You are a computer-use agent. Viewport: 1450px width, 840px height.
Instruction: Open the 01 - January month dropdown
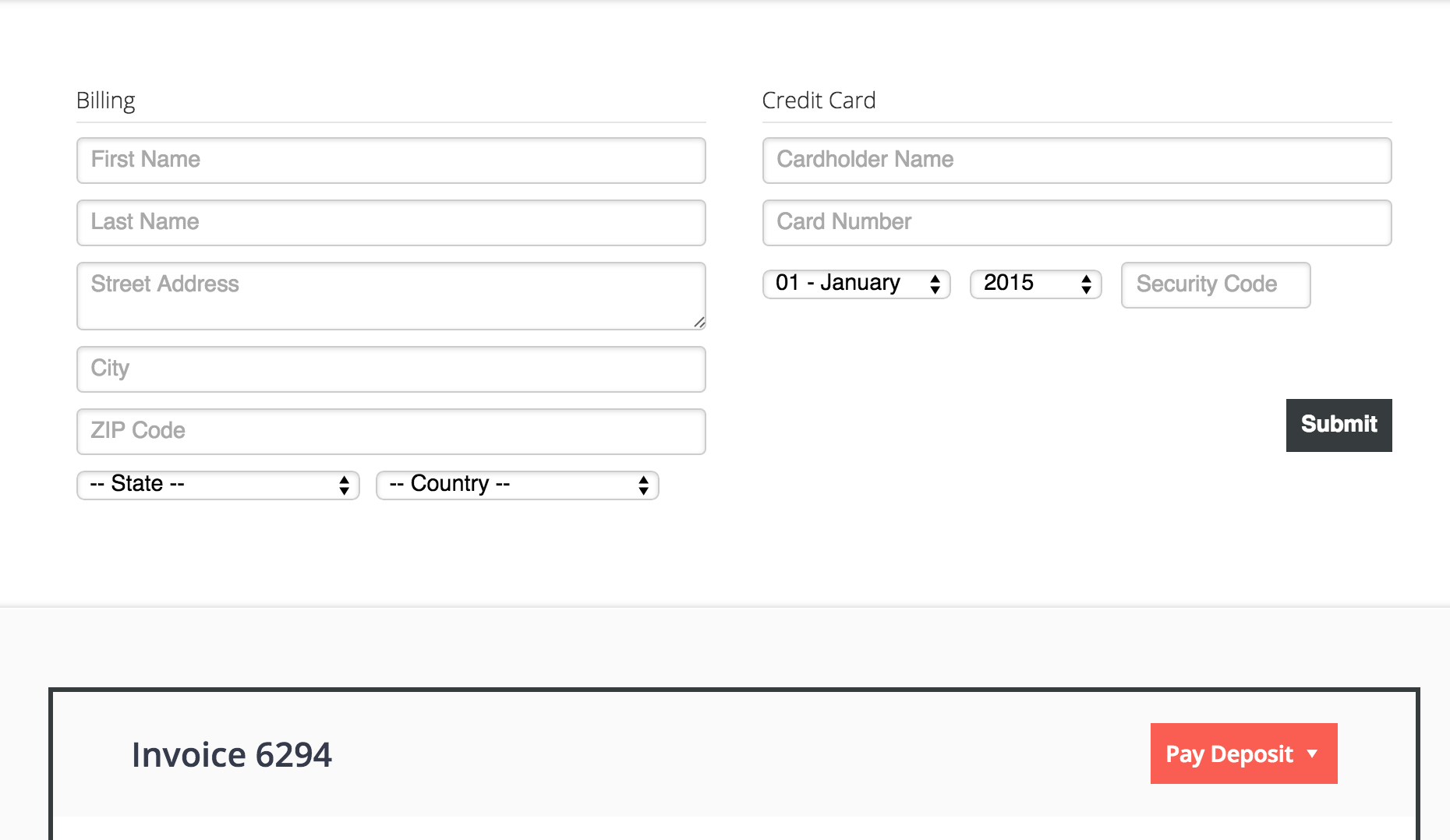(x=856, y=284)
